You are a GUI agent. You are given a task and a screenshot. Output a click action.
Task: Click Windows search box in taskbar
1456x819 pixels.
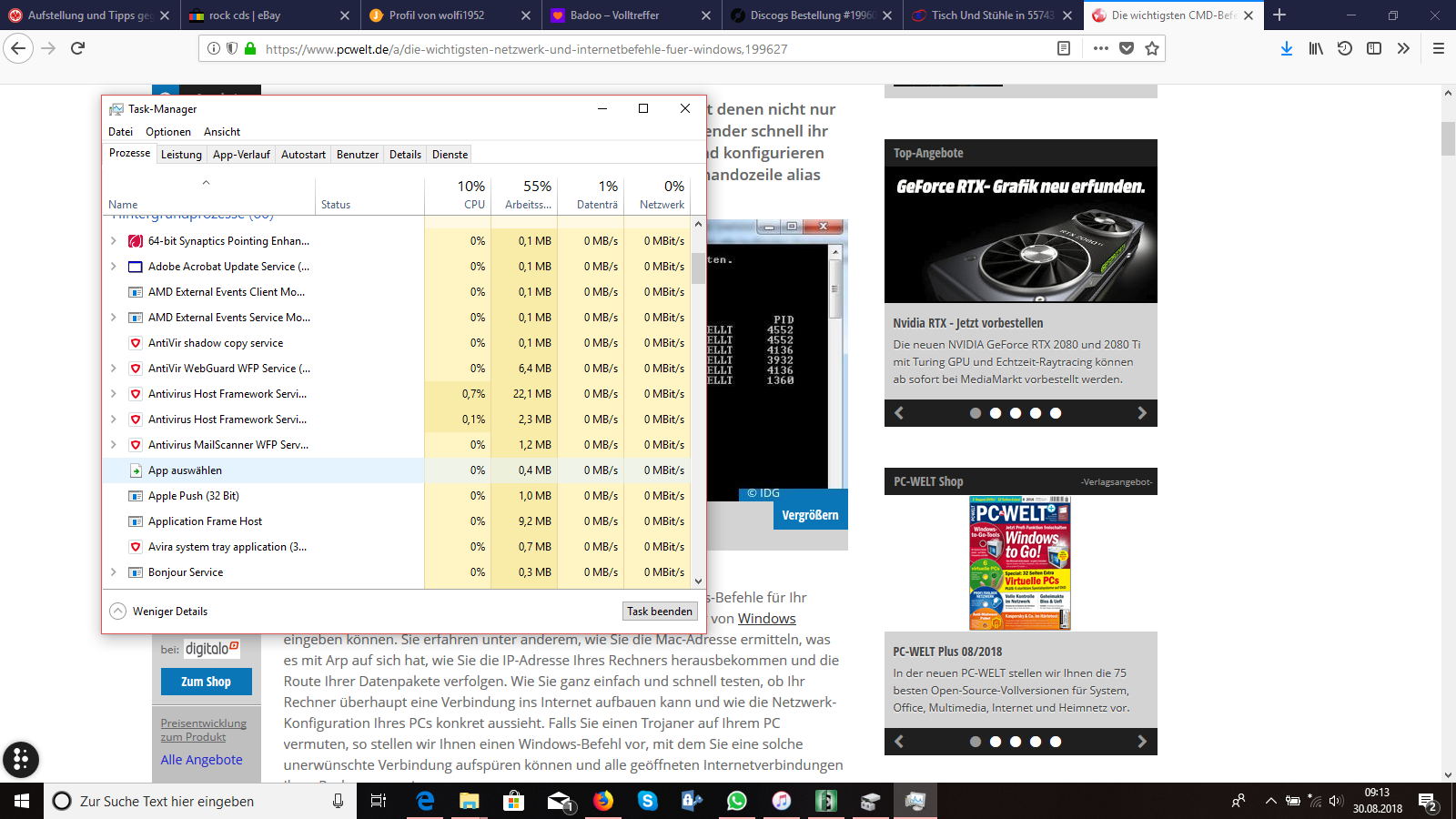pyautogui.click(x=201, y=801)
